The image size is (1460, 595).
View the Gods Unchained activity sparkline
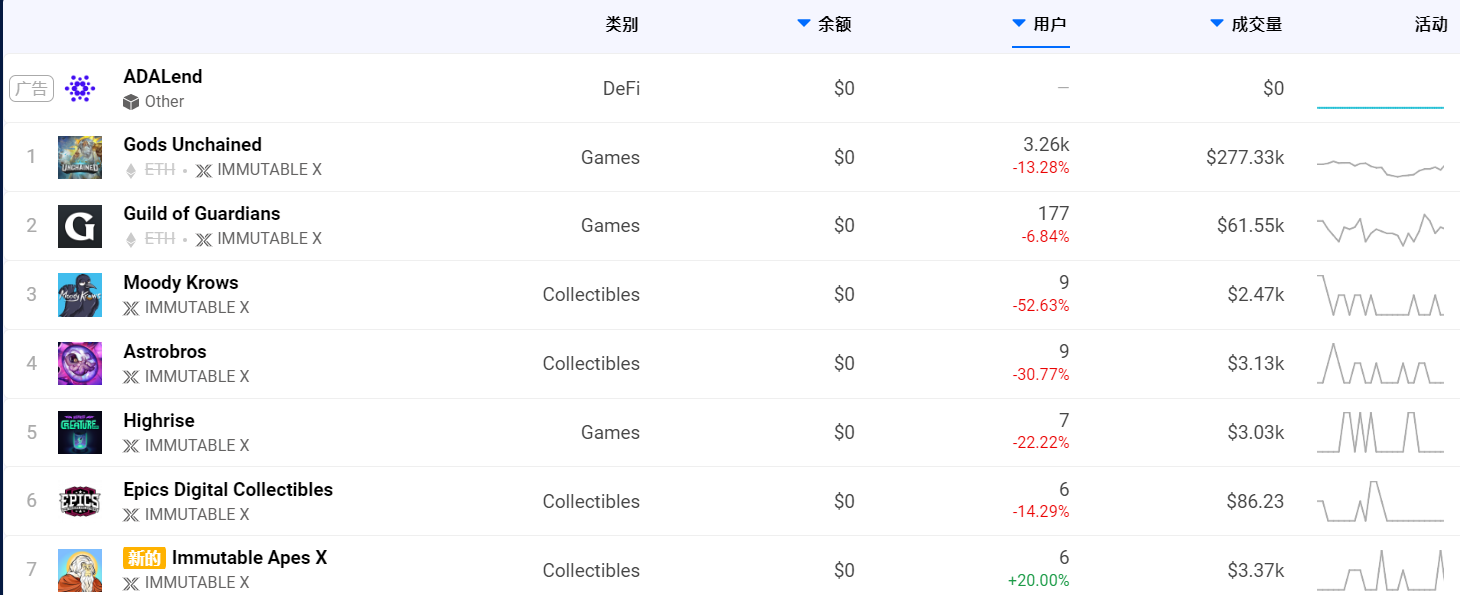(x=1380, y=166)
